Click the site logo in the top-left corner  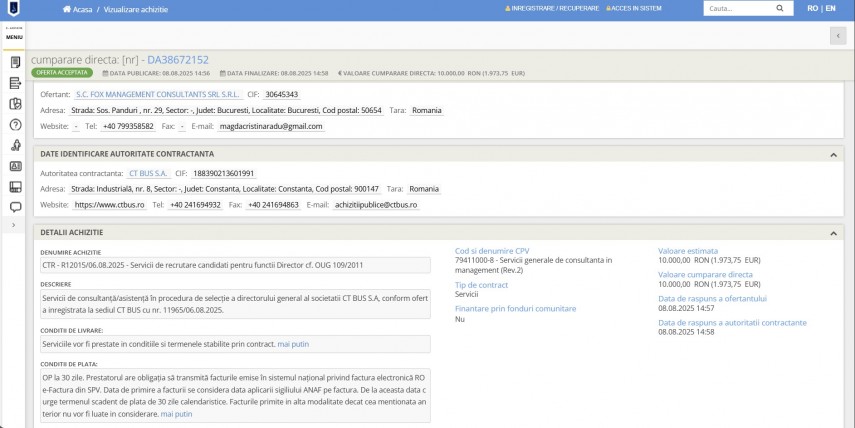[14, 8]
